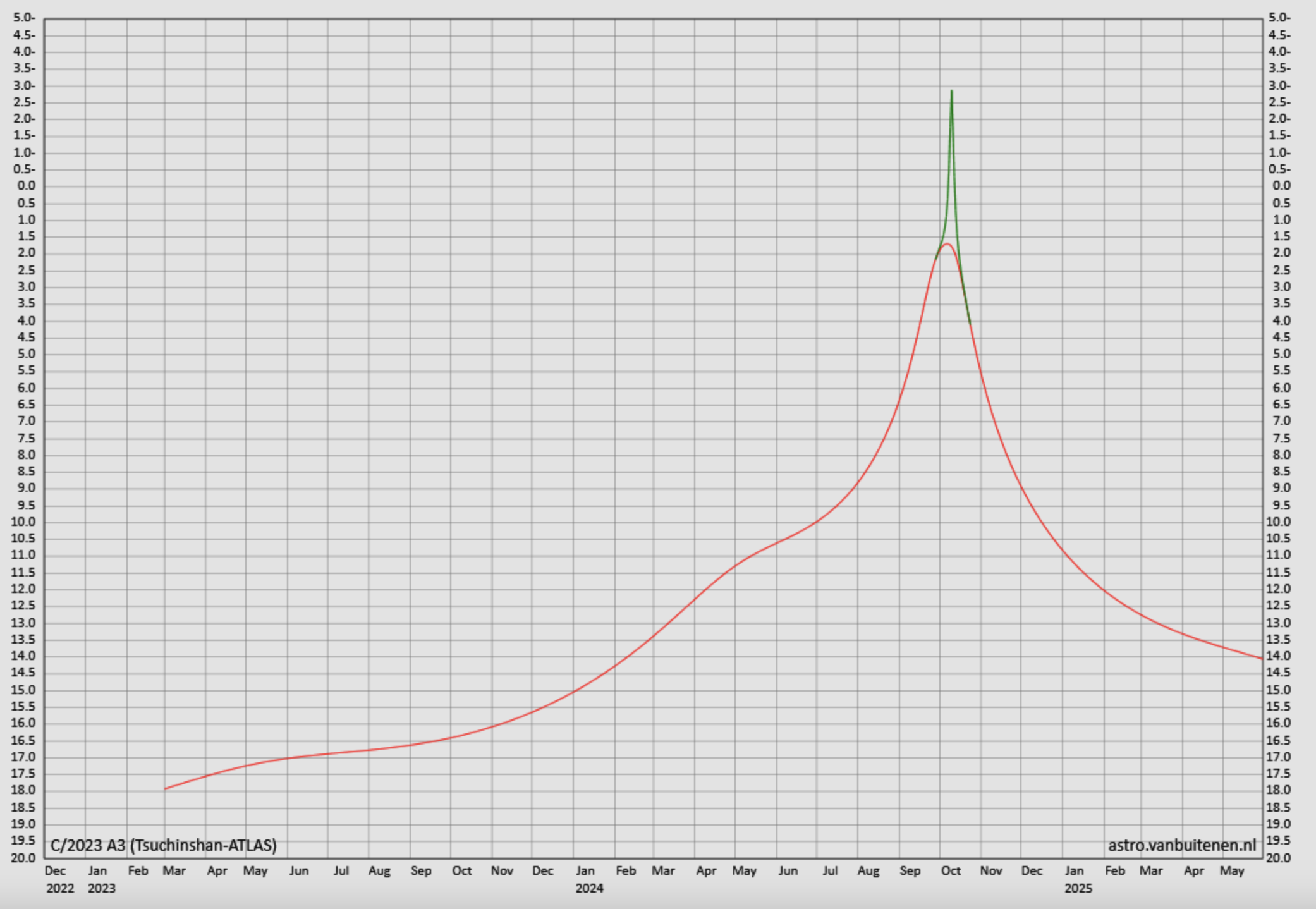1316x909 pixels.
Task: Click the 18.0 magnitude label on the left axis
Action: (x=23, y=790)
